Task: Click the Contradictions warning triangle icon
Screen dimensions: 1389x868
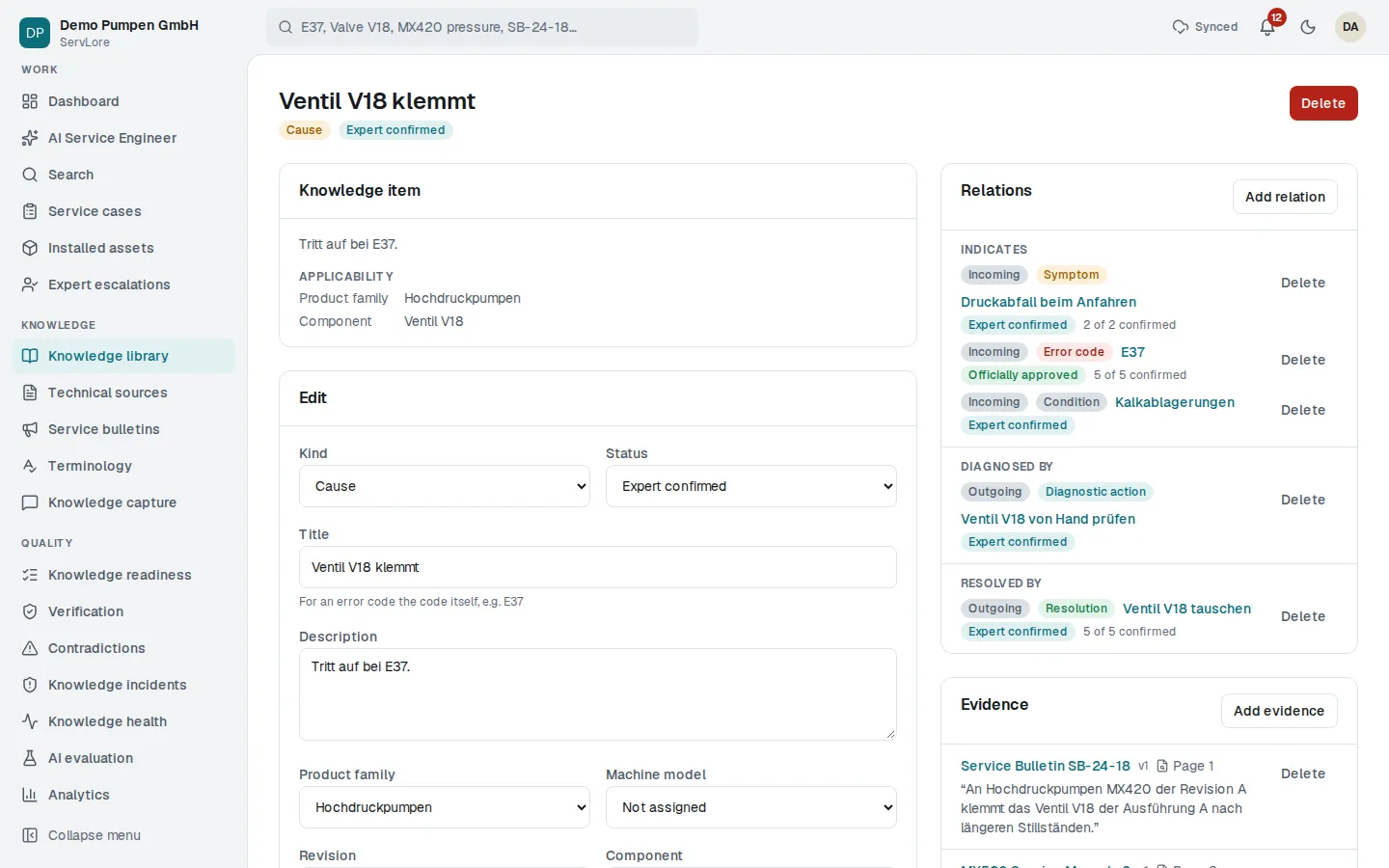Action: tap(30, 648)
